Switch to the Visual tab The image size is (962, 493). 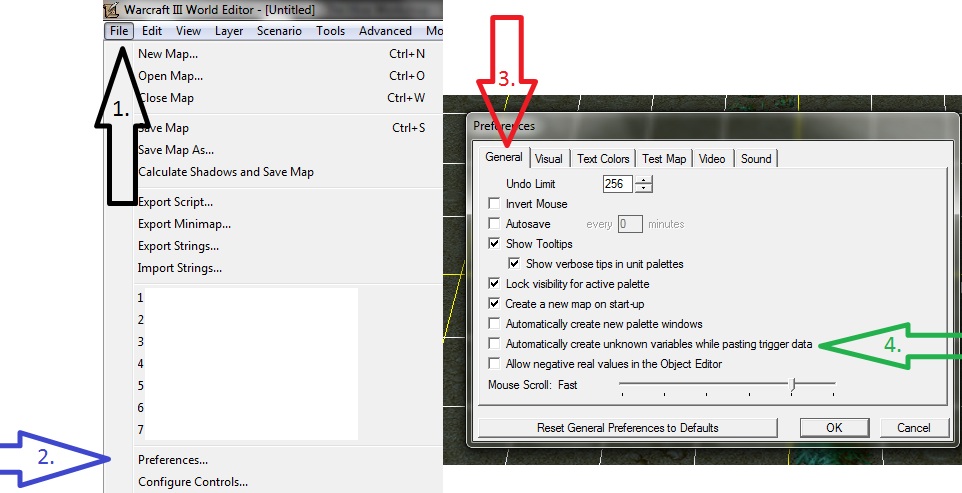tap(548, 159)
